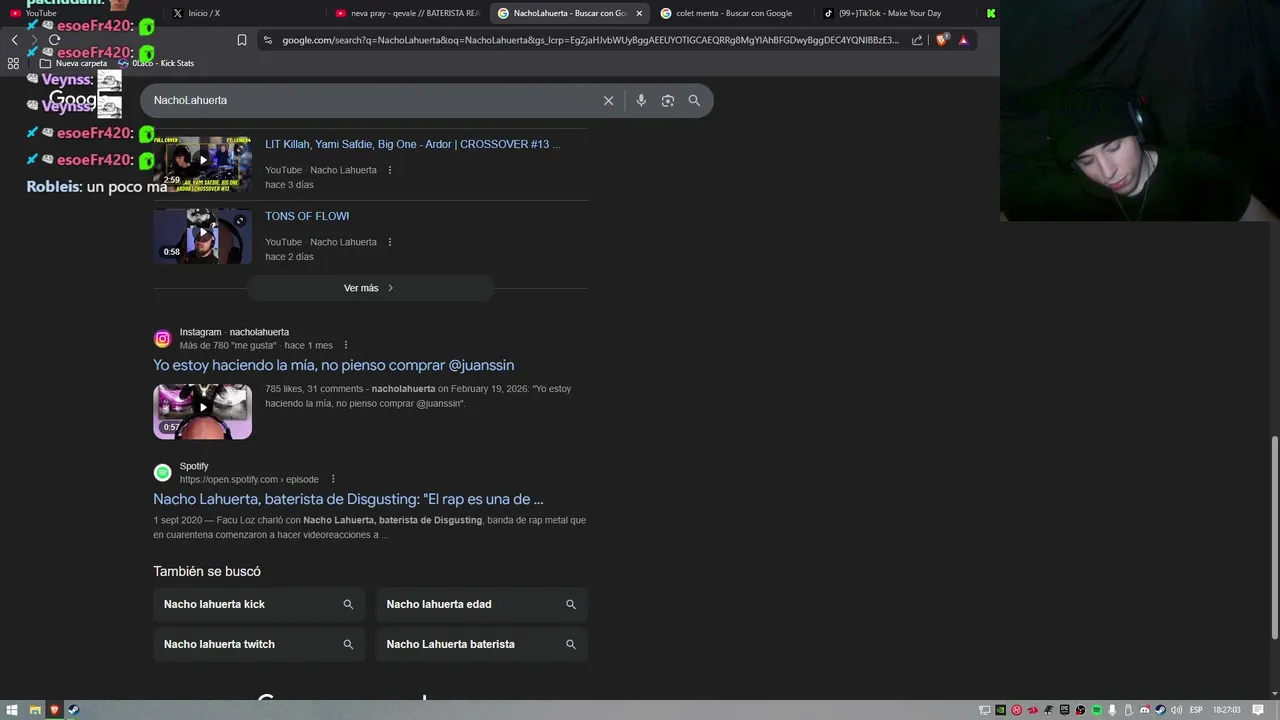Open File Explorer from taskbar
Viewport: 1280px width, 720px height.
click(x=35, y=710)
